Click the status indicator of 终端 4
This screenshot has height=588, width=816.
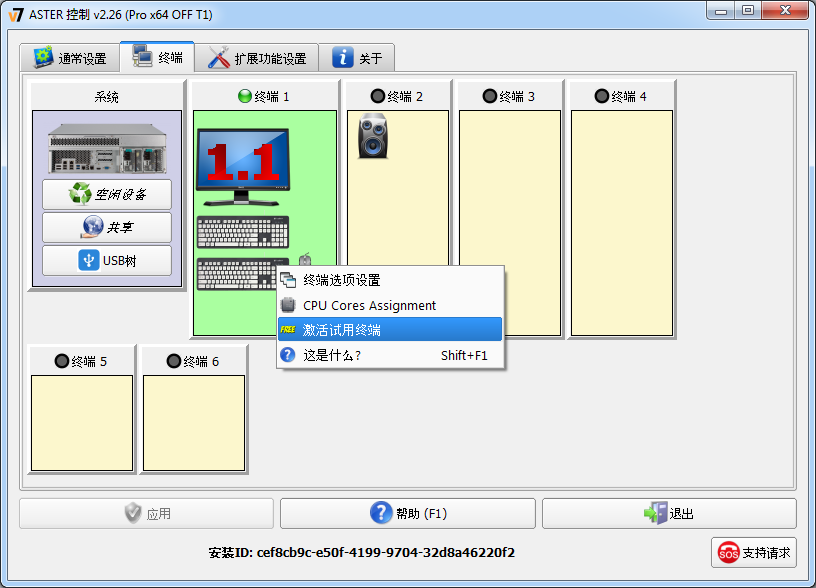[602, 96]
